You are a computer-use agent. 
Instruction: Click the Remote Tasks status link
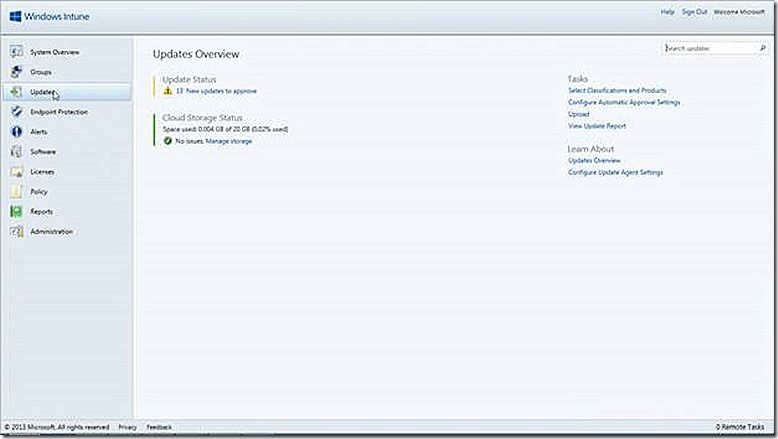coord(740,427)
